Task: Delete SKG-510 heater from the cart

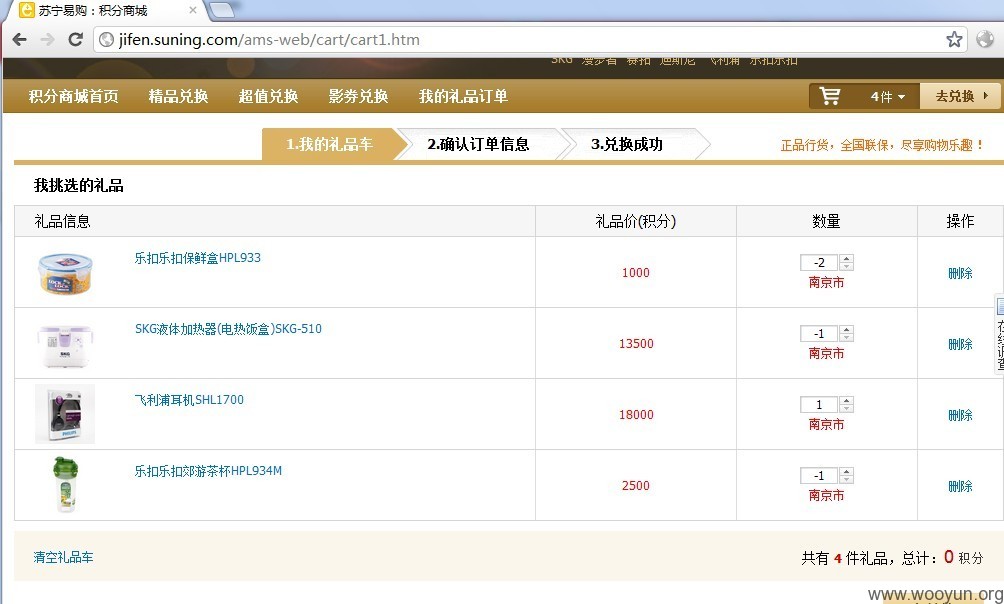Action: tap(960, 345)
